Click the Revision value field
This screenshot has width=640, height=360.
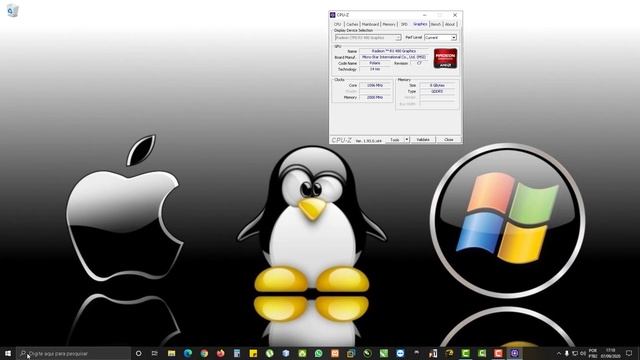click(419, 63)
